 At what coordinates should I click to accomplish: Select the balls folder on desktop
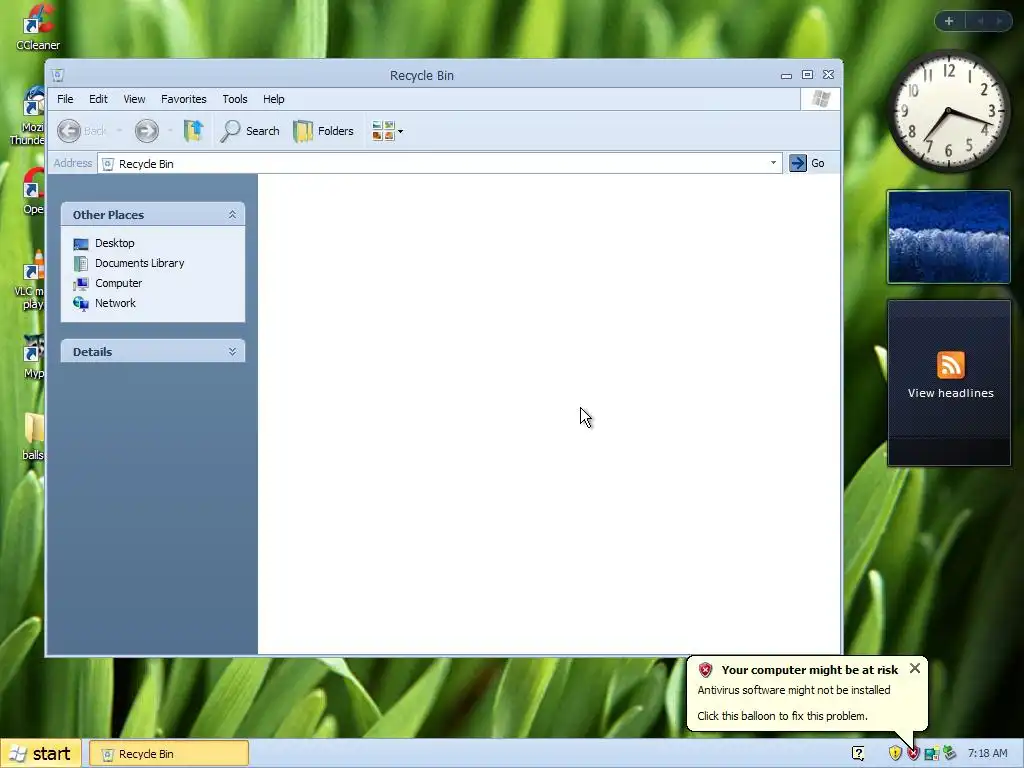33,436
